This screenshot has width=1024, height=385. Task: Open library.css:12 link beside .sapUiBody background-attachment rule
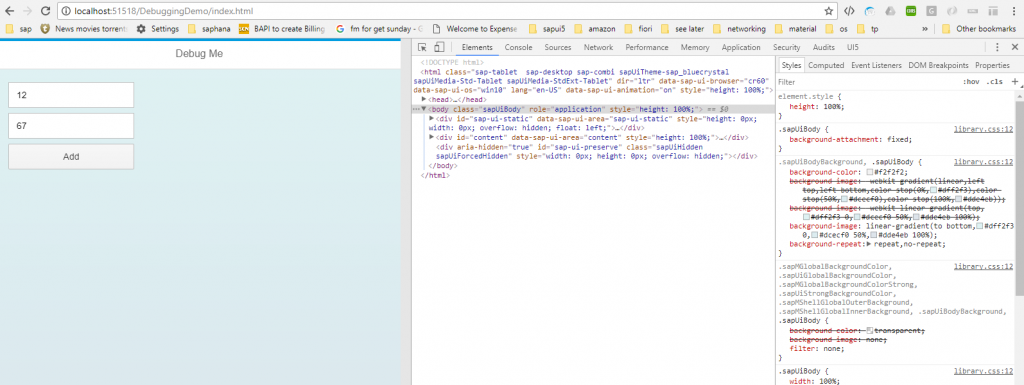tap(983, 129)
